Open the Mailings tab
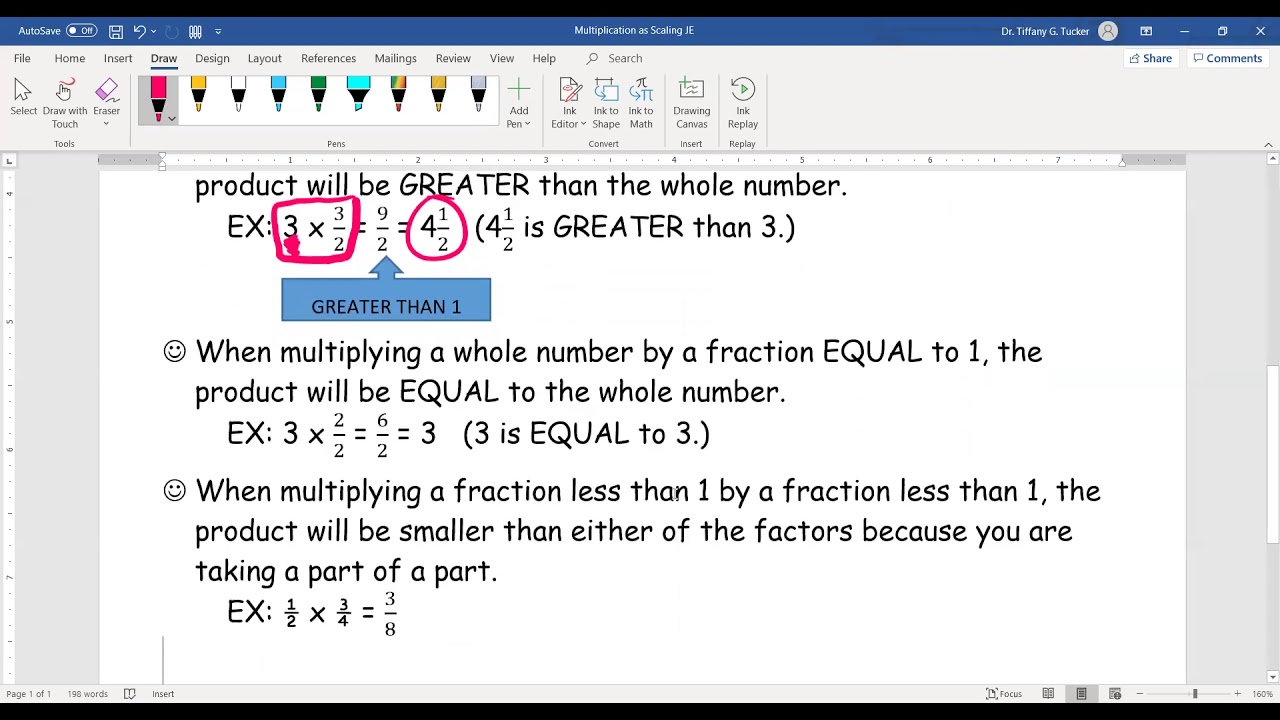This screenshot has width=1280, height=720. click(395, 58)
